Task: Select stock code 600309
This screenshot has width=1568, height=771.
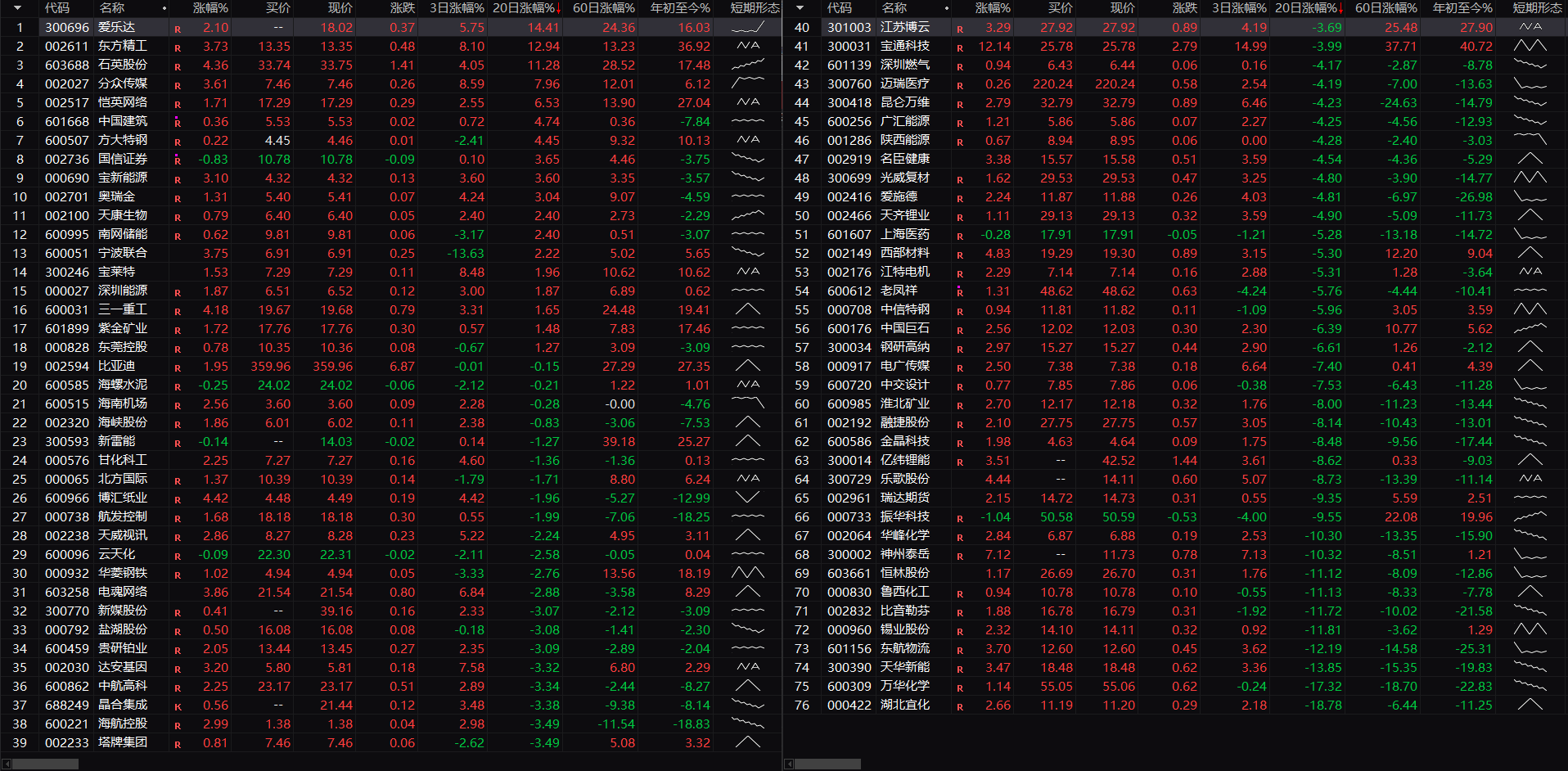Action: coord(849,687)
